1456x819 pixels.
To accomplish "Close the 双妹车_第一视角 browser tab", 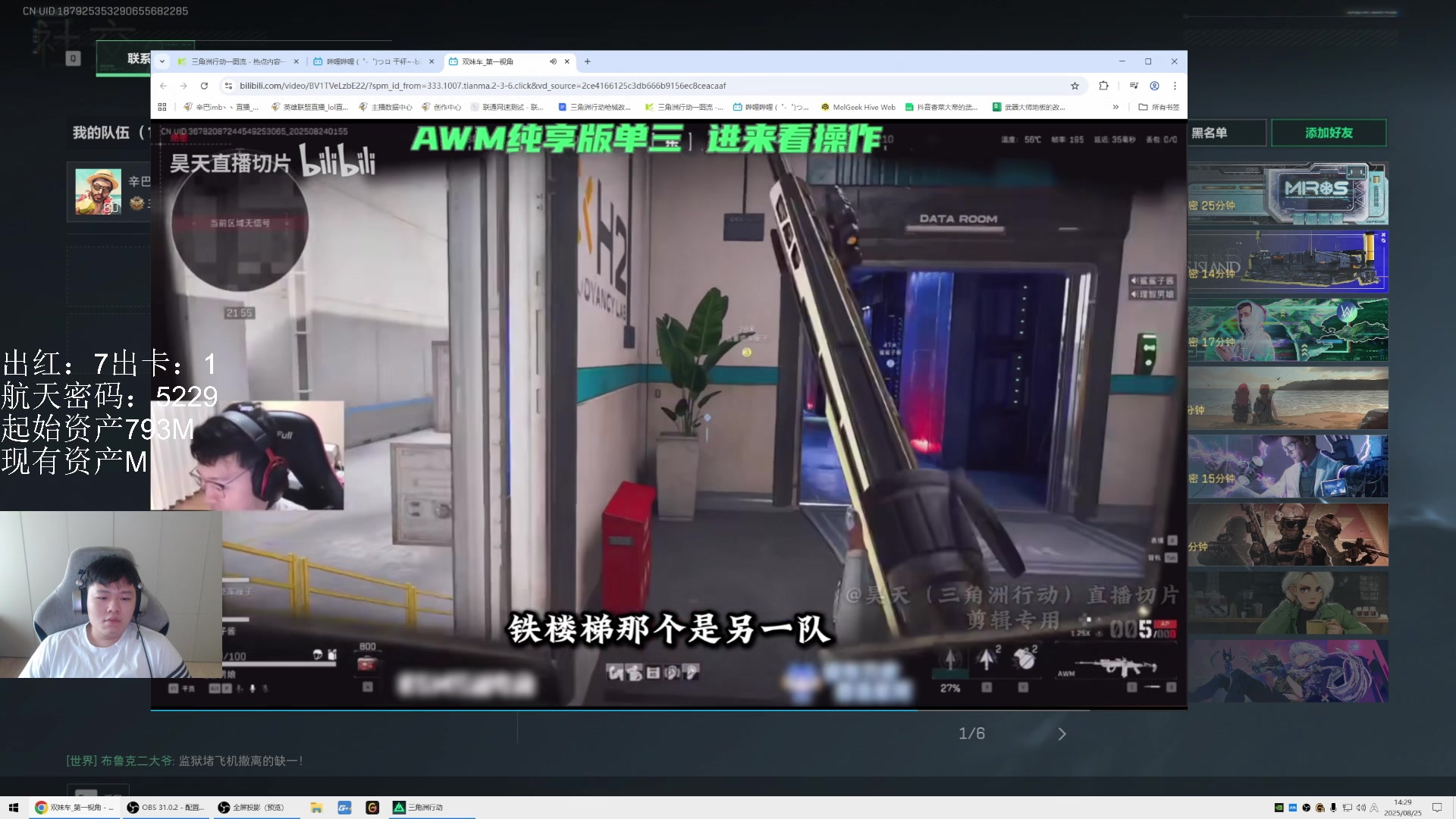I will 566,61.
